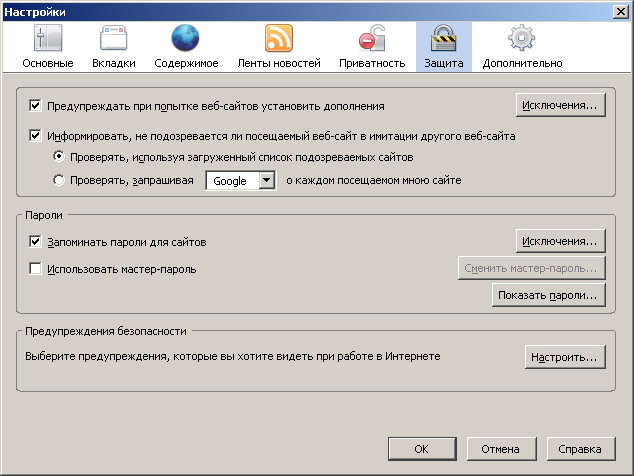This screenshot has height=476, width=634.
Task: Select radio for using downloaded suspect list
Action: tap(59, 157)
